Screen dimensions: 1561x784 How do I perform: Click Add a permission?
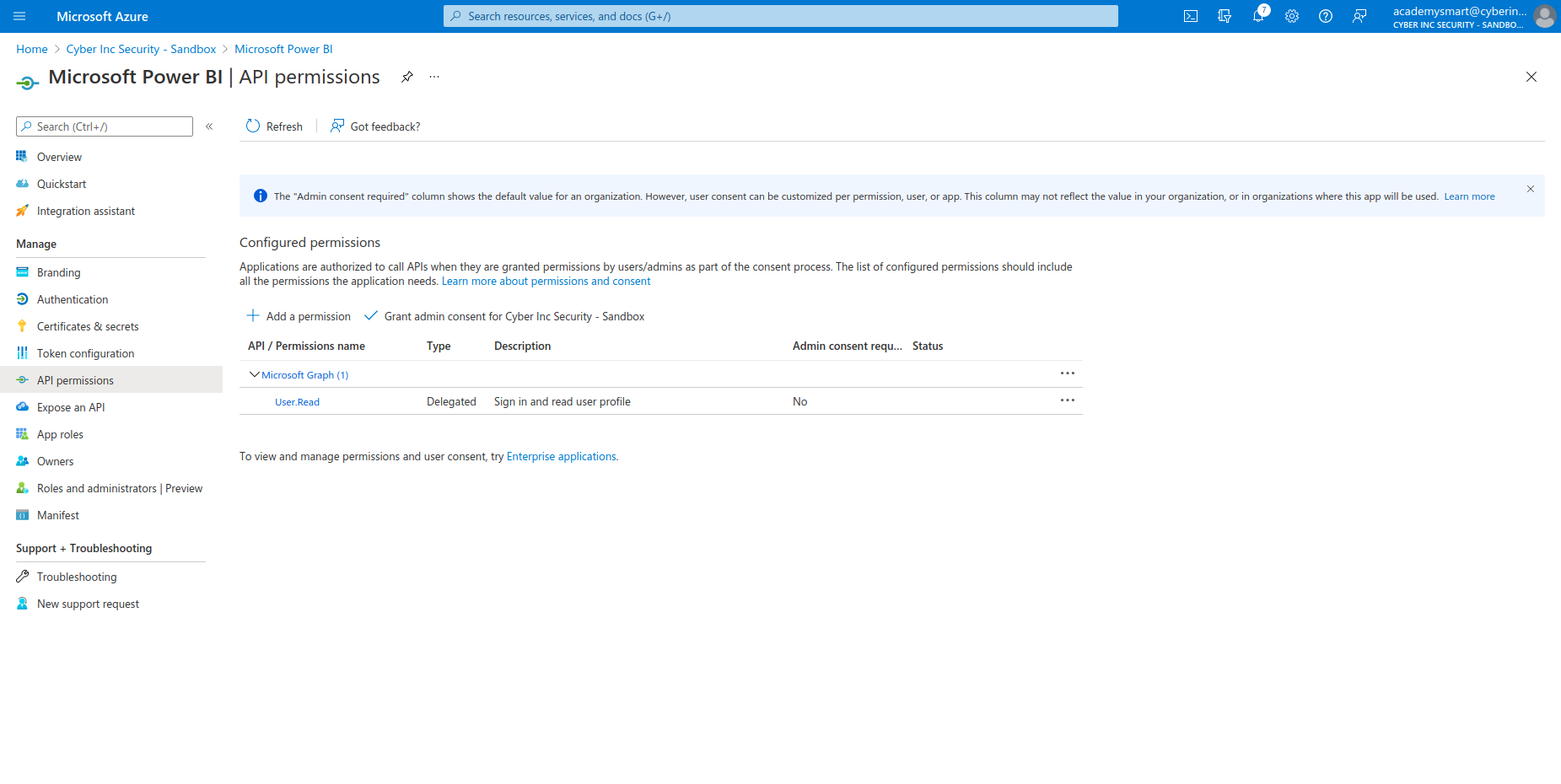299,316
